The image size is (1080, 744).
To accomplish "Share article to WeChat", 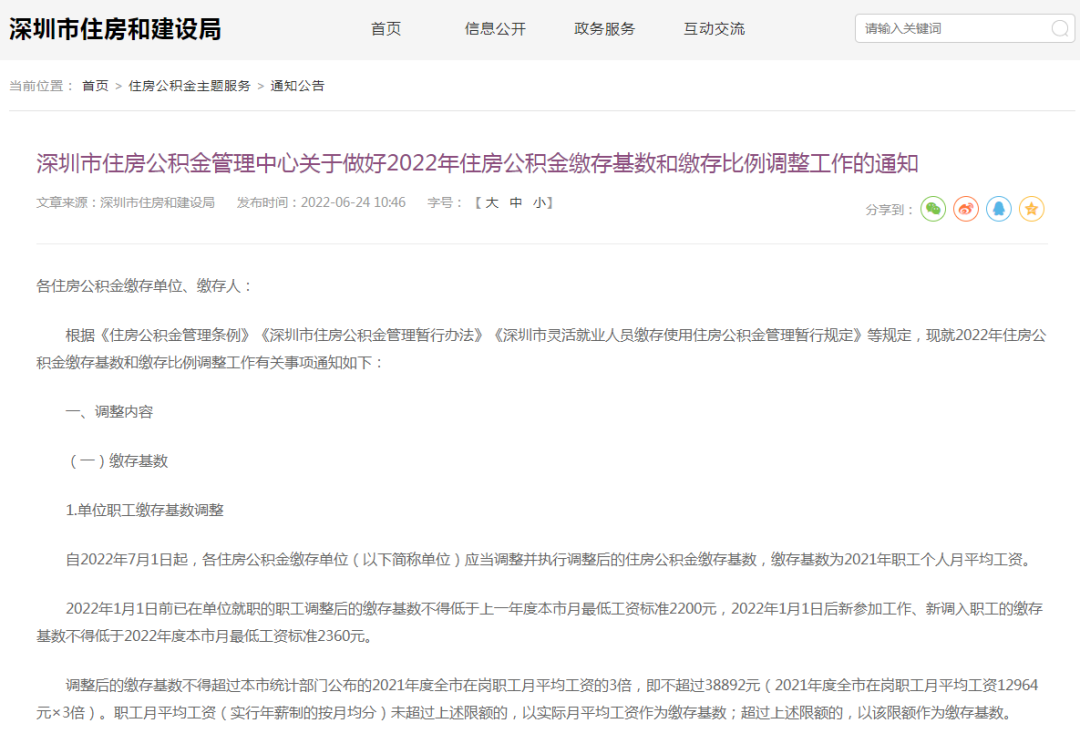I will pyautogui.click(x=933, y=209).
